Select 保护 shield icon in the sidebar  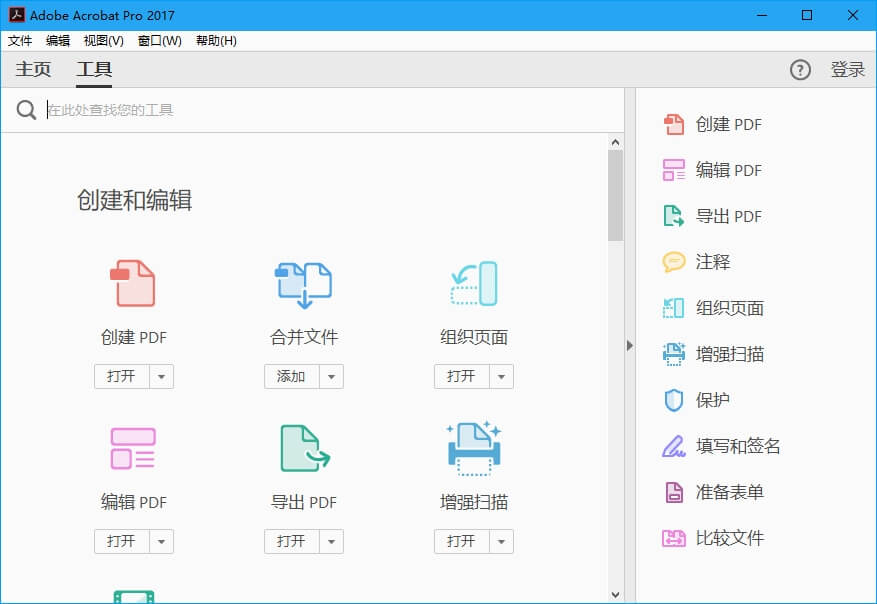674,400
